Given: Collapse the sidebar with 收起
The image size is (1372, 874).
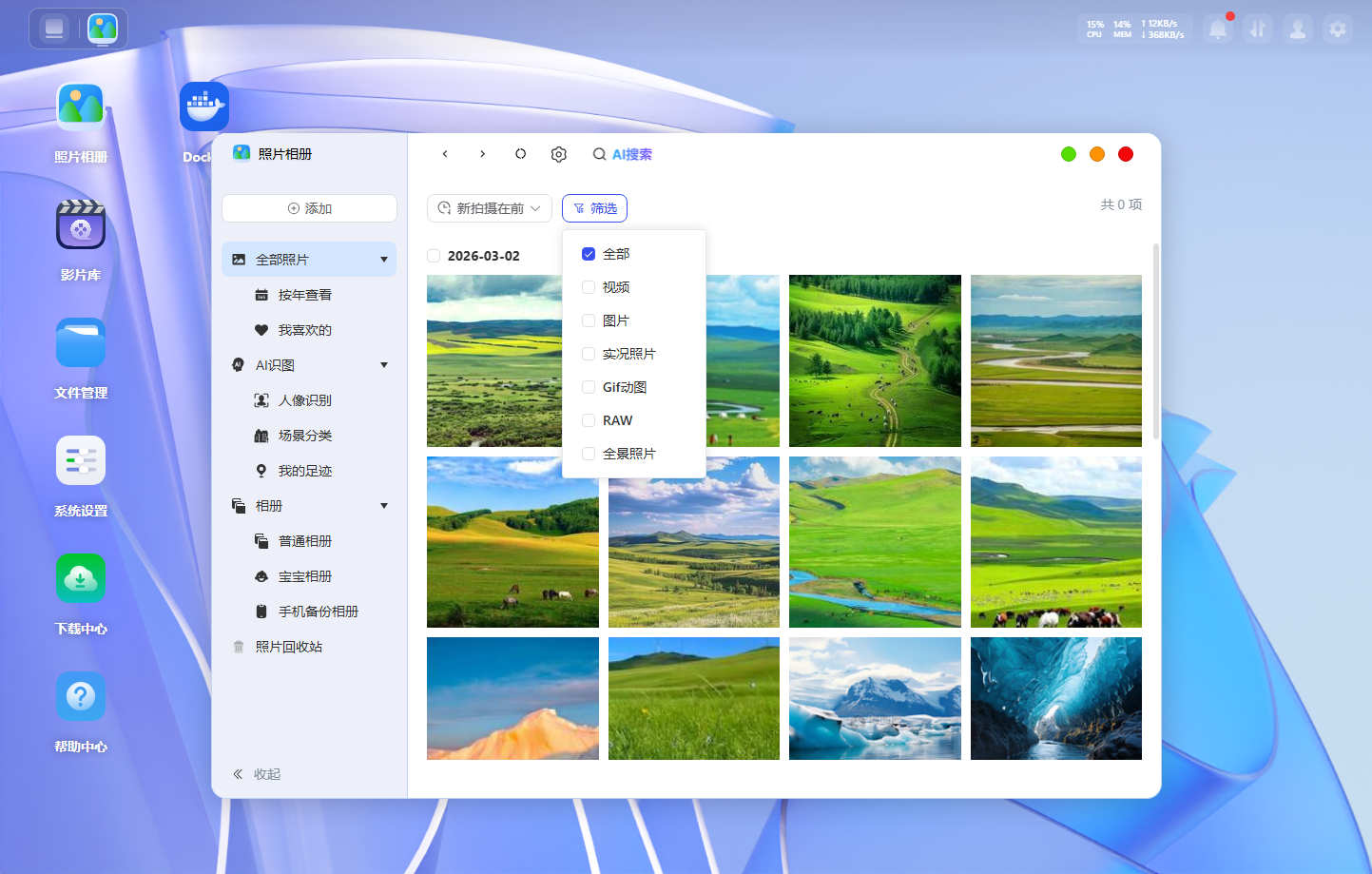Looking at the screenshot, I should (x=257, y=774).
